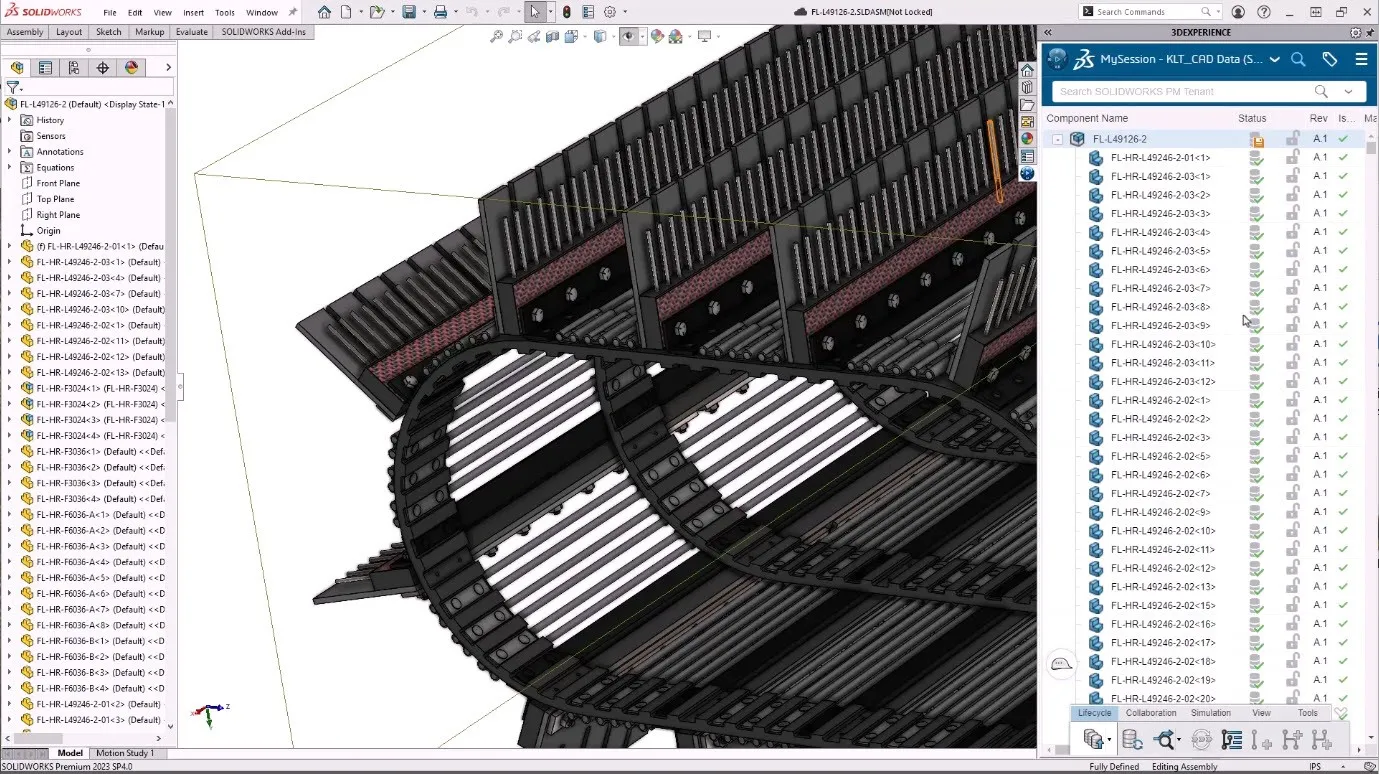Open the ConfigurationManager tab icon

[x=73, y=67]
